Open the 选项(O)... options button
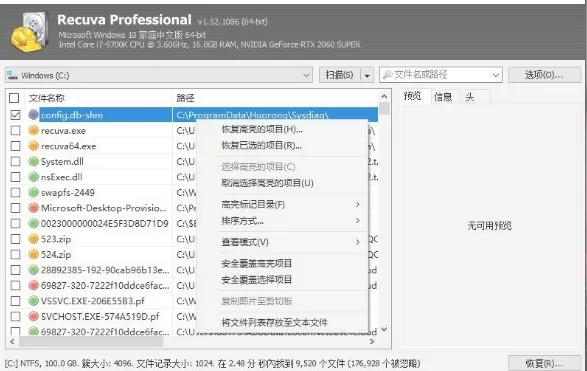Viewport: 587px width, 371px height. pos(544,75)
